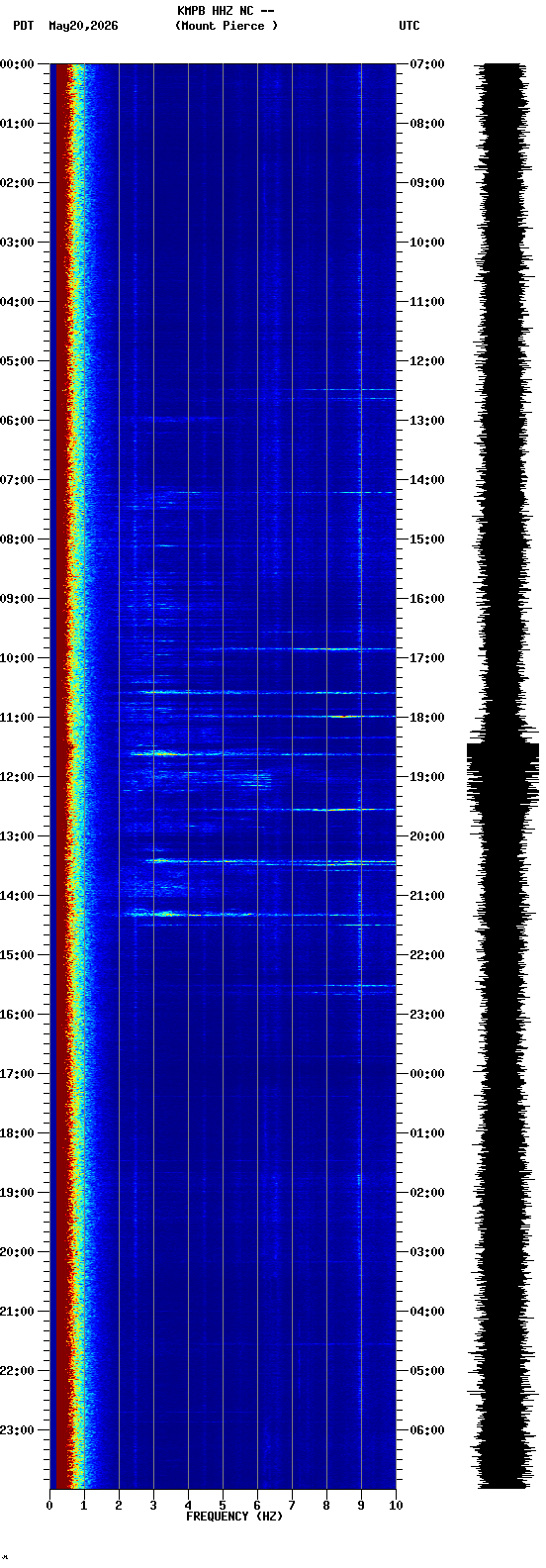The image size is (546, 1568).
Task: Pick the 11:00 label on UTC axis
Action: (x=426, y=302)
